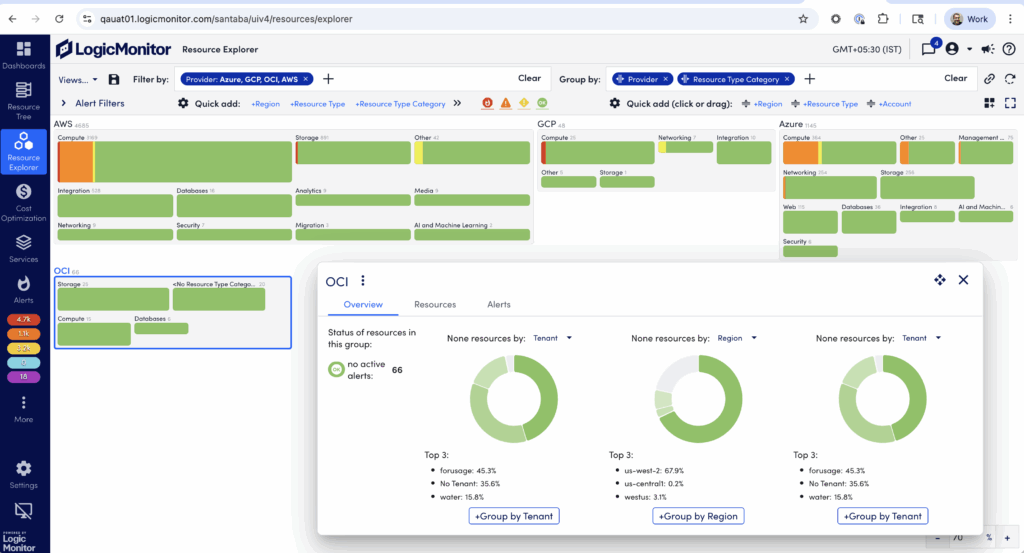Screen dimensions: 1024x553
Task: Click the AWS Compute resource block
Action: click(x=174, y=161)
